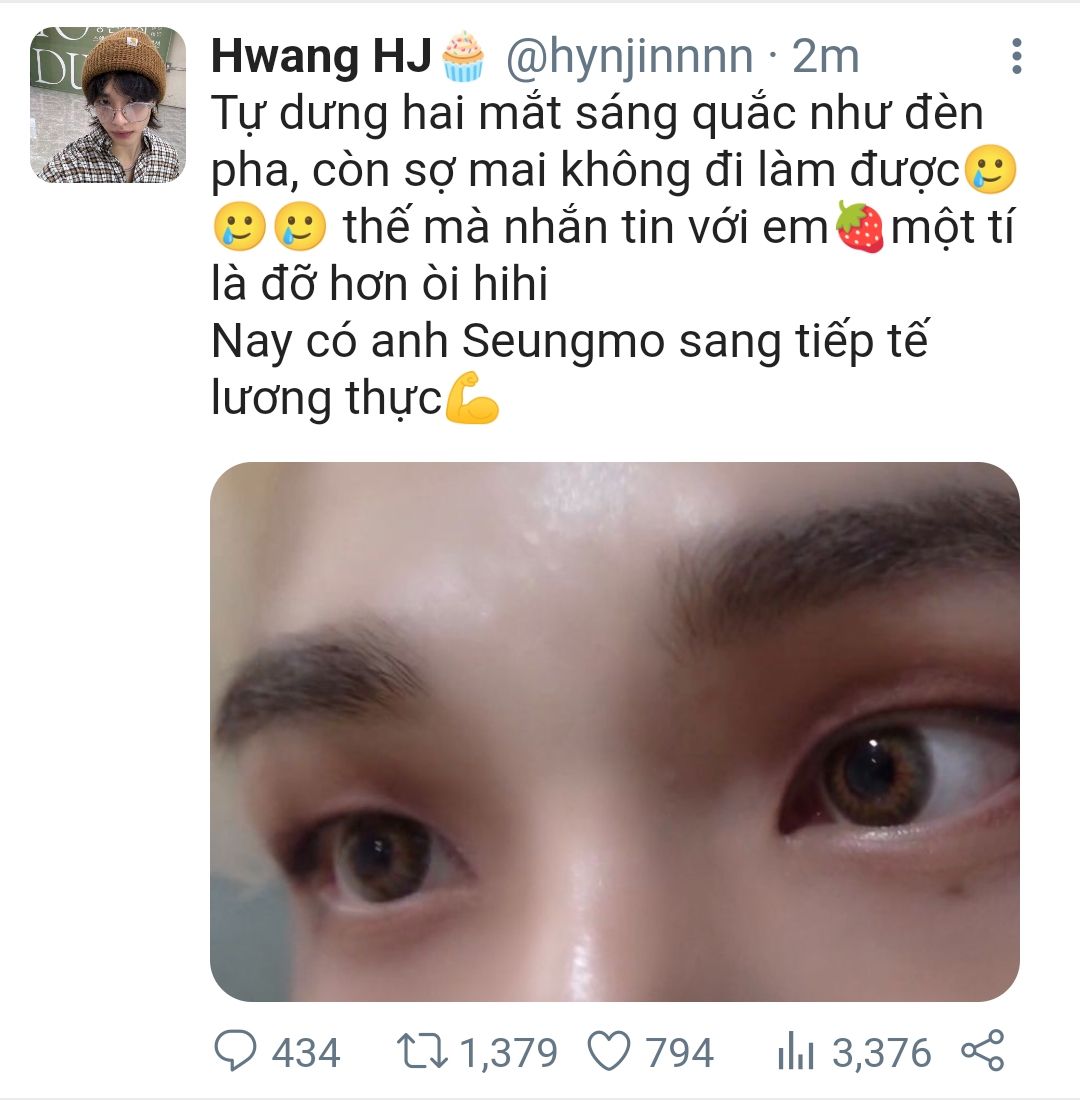Viewport: 1080px width, 1100px height.
Task: Click the Hwang HJ display name
Action: pyautogui.click(x=321, y=56)
